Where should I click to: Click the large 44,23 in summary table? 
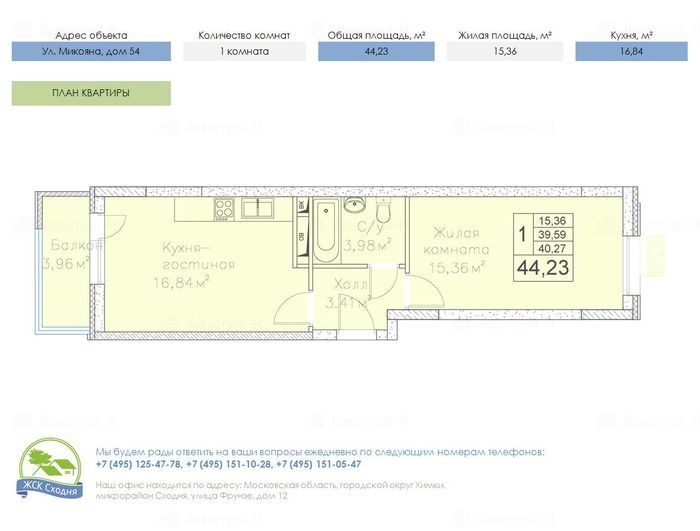click(x=543, y=268)
